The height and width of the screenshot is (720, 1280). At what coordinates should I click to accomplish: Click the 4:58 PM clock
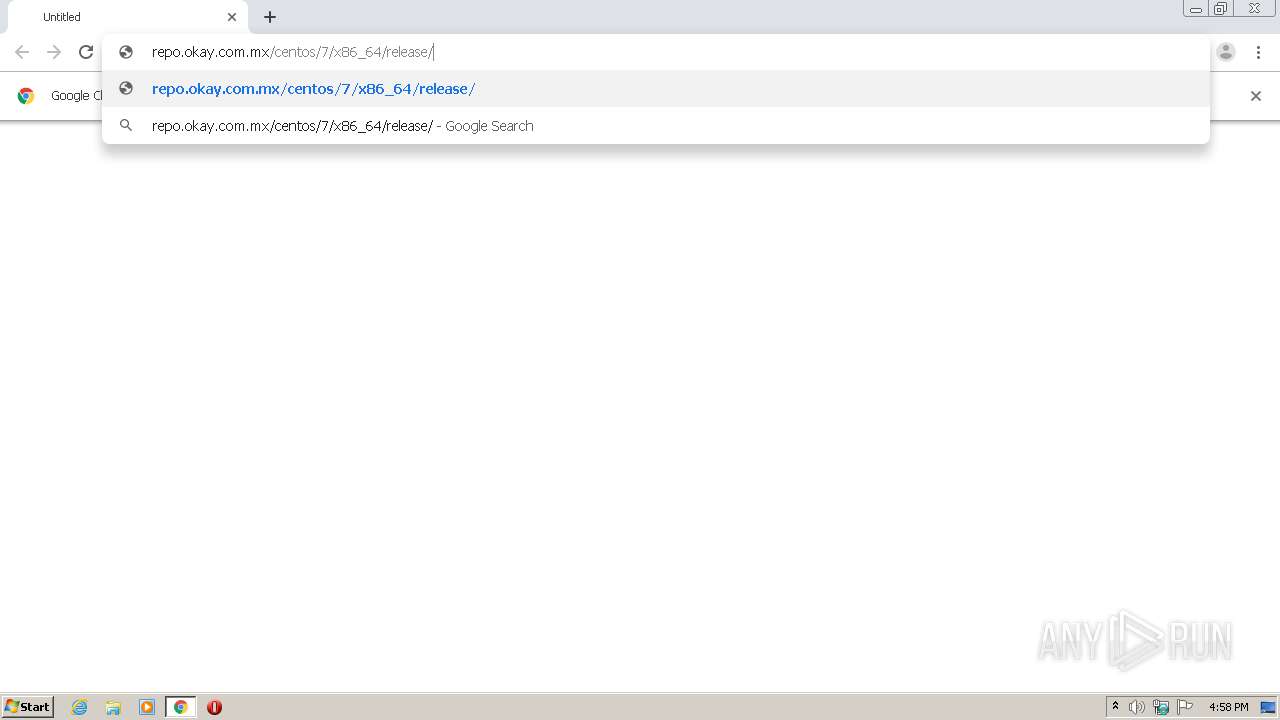pyautogui.click(x=1229, y=707)
